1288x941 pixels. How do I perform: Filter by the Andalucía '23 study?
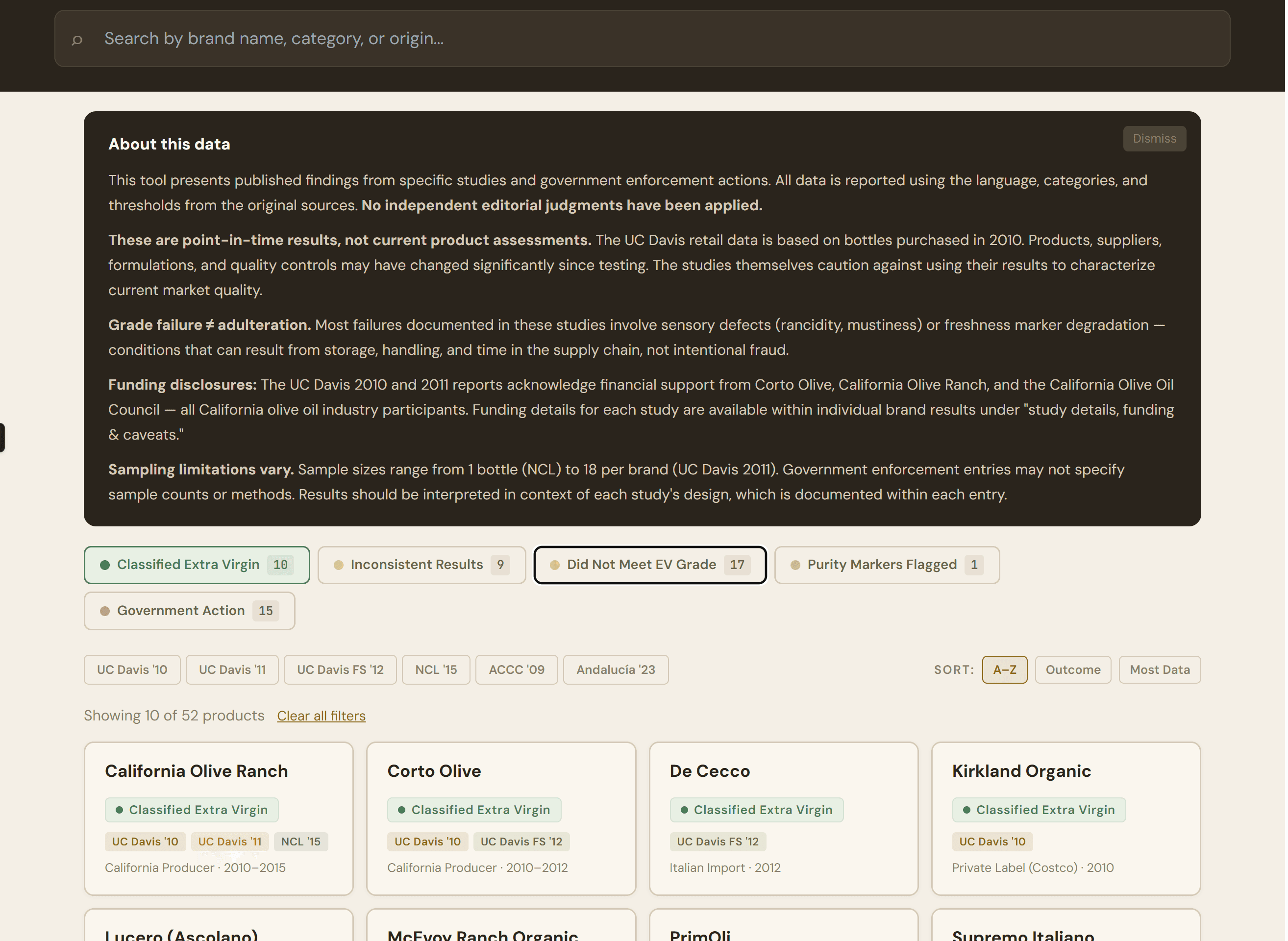(x=617, y=670)
